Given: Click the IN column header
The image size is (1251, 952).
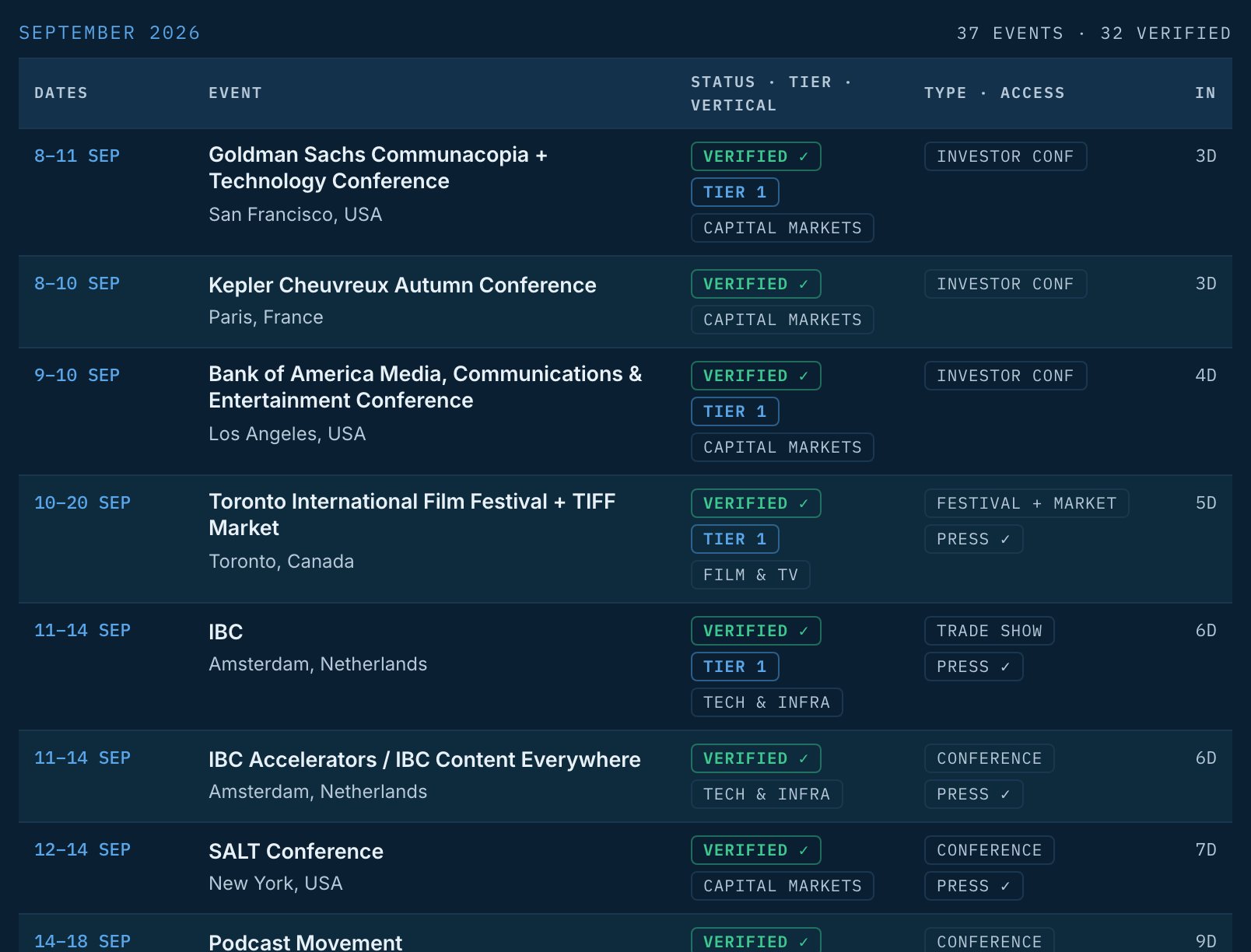Looking at the screenshot, I should (1205, 93).
